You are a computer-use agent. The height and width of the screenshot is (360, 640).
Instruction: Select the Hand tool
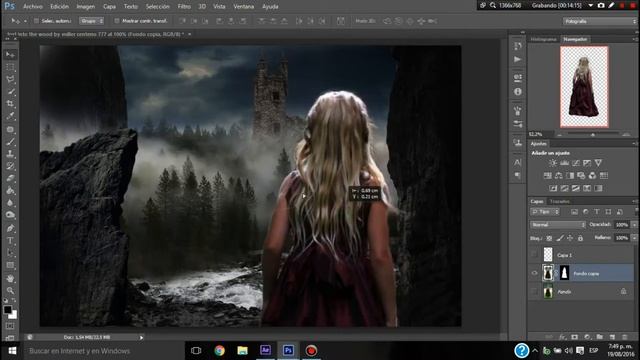(x=11, y=278)
